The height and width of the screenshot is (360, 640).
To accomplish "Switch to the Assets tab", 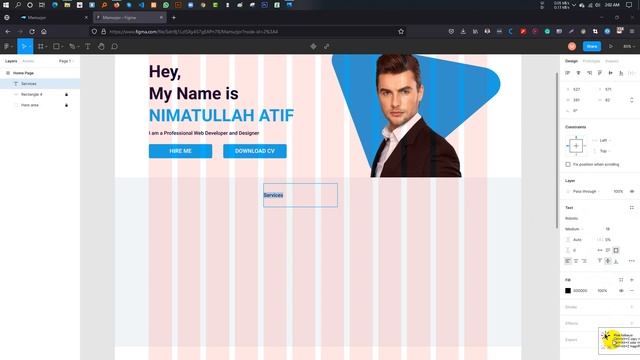I will pos(28,61).
